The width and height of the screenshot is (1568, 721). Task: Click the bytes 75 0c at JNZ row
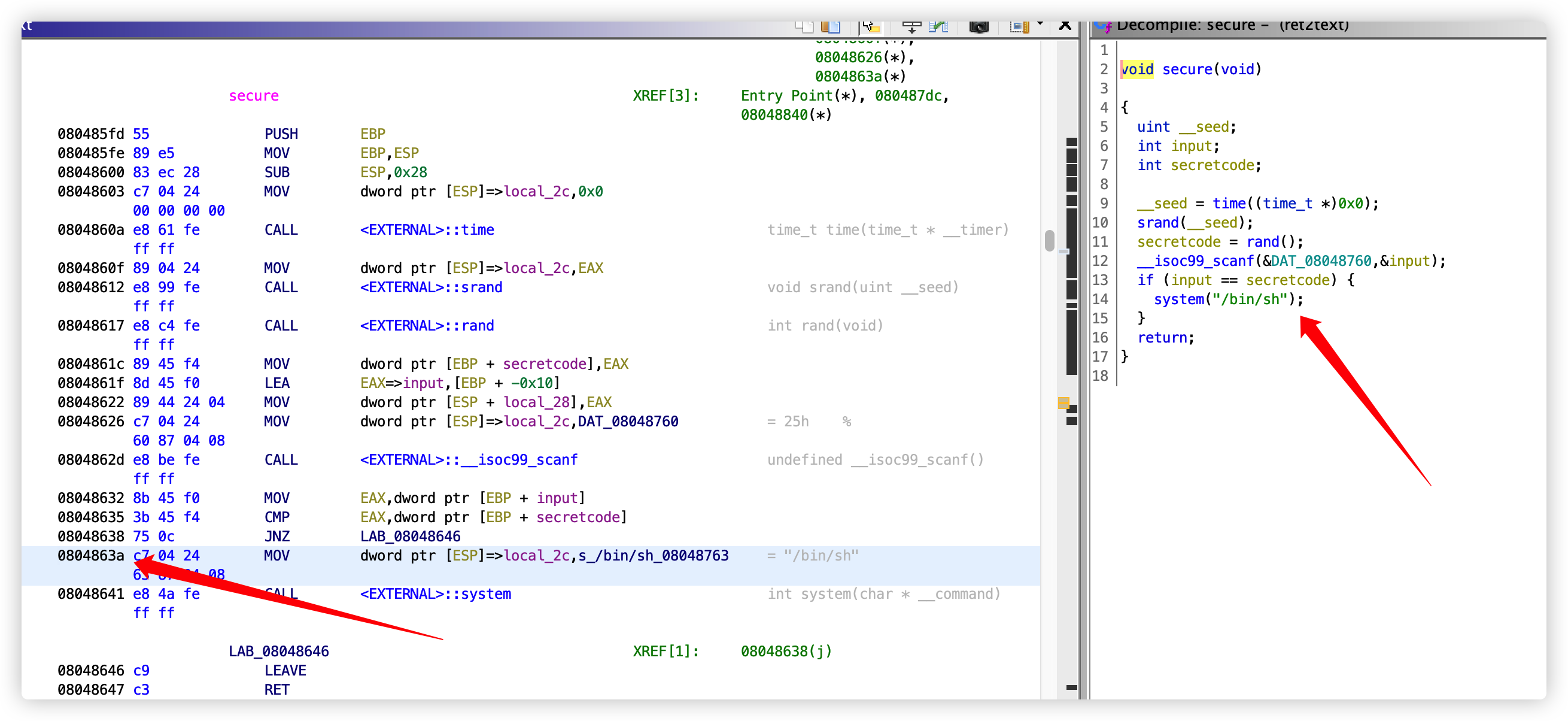coord(153,537)
